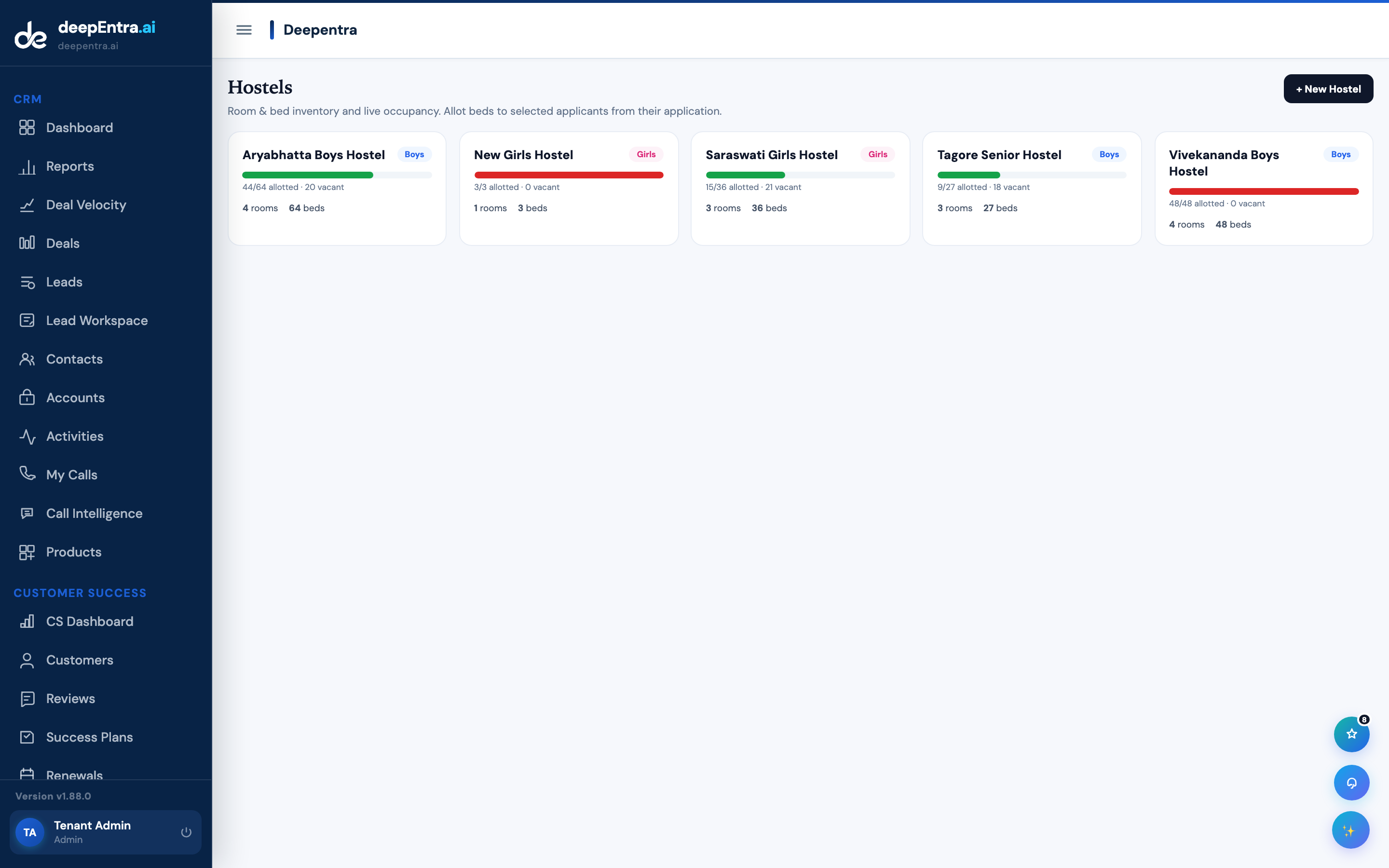Click the + New Hostel button

(1328, 89)
